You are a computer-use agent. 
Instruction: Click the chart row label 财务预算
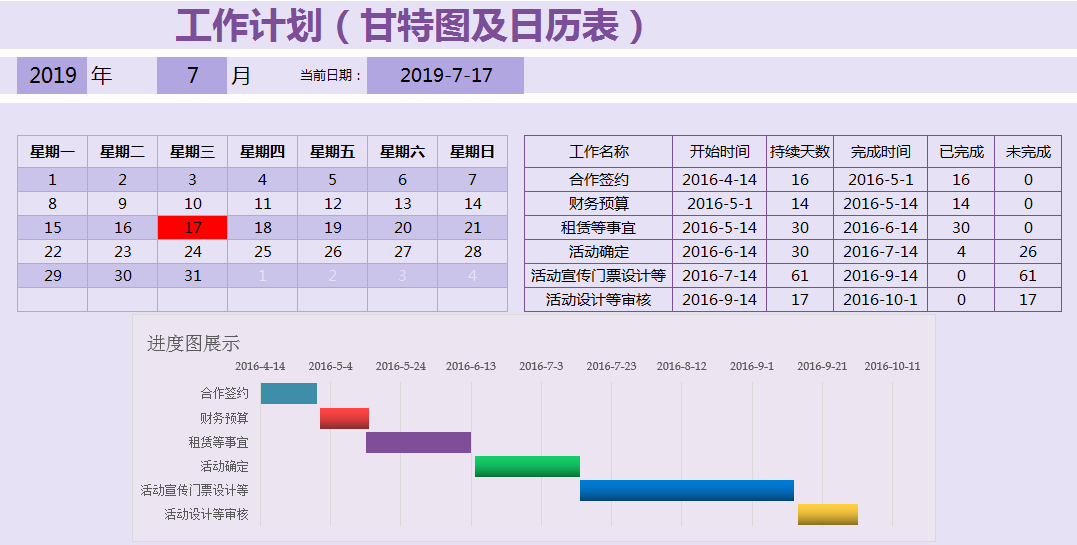point(225,418)
